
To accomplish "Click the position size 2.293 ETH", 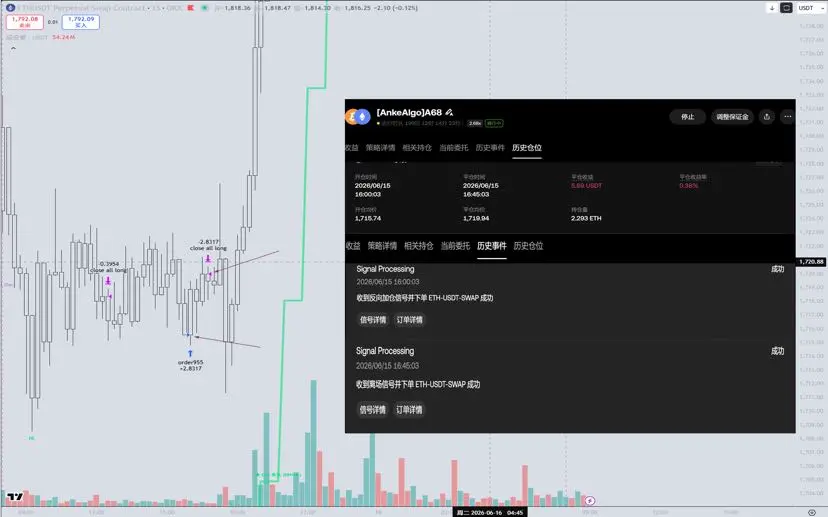I will click(x=586, y=218).
